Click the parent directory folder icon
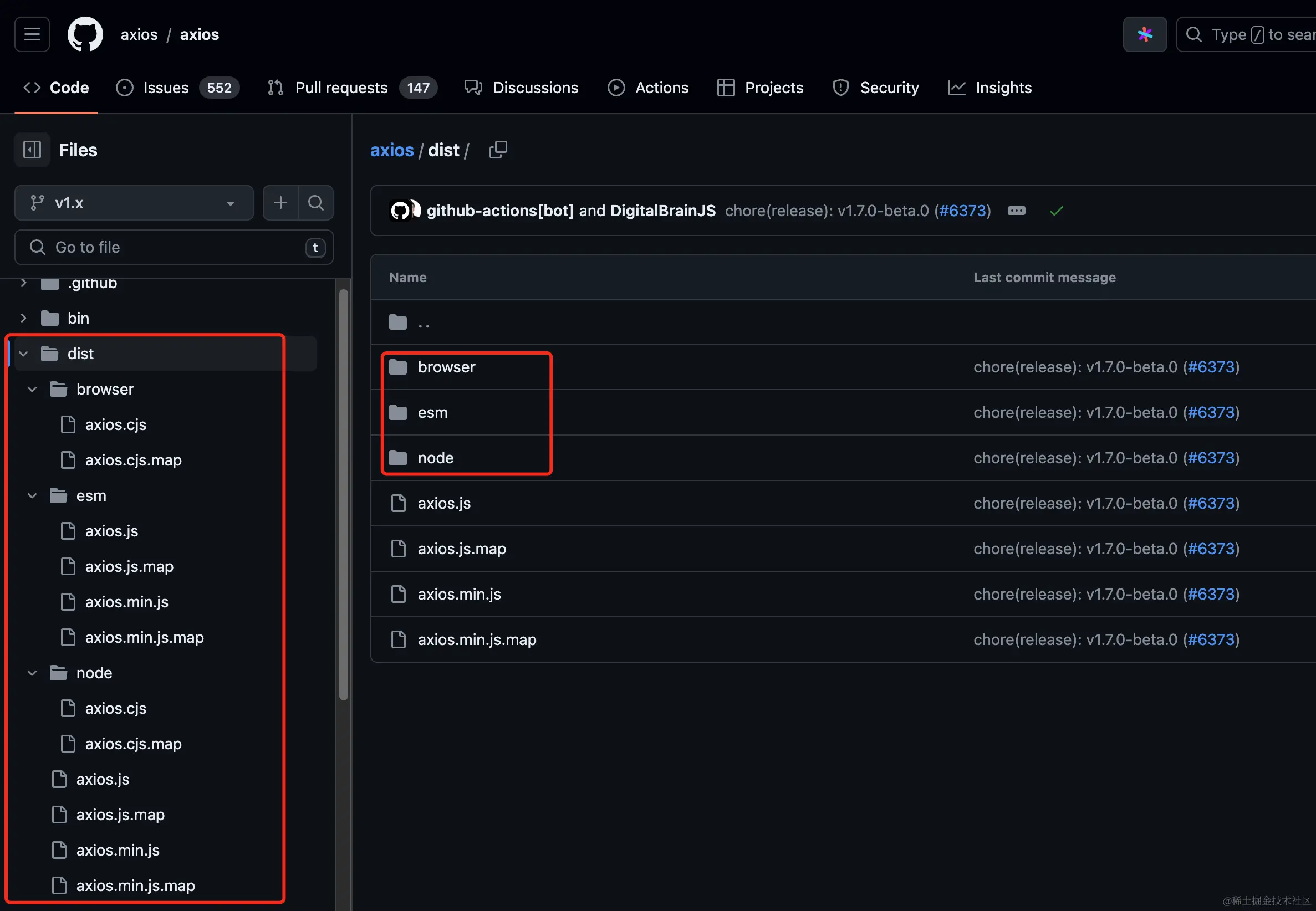Image resolution: width=1316 pixels, height=911 pixels. point(398,323)
